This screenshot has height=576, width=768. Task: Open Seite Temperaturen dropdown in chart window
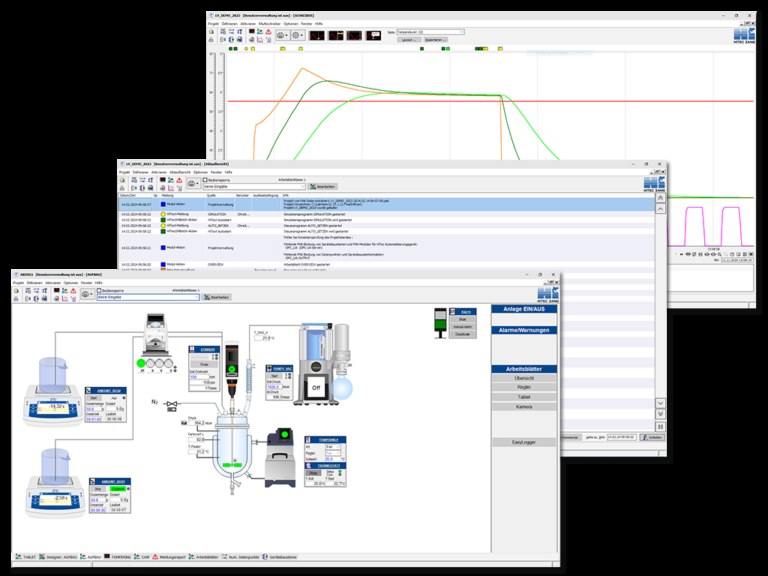point(430,32)
